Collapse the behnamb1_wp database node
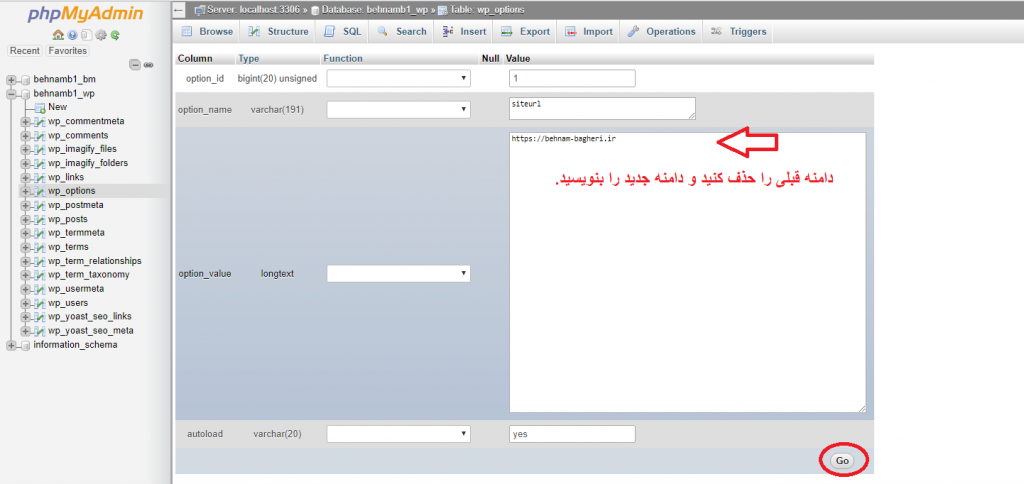This screenshot has height=484, width=1024. (11, 93)
